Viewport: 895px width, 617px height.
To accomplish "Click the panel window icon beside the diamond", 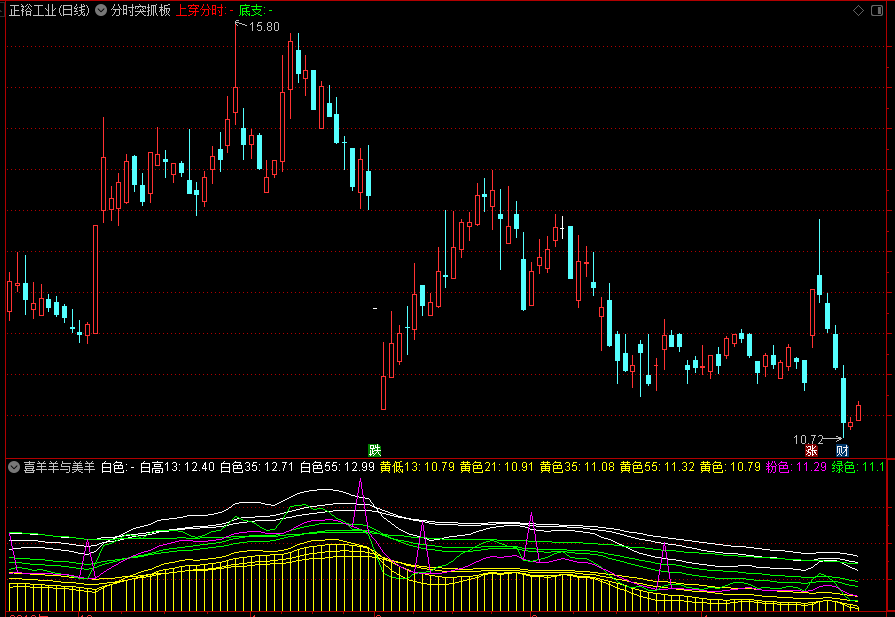I will [x=877, y=10].
